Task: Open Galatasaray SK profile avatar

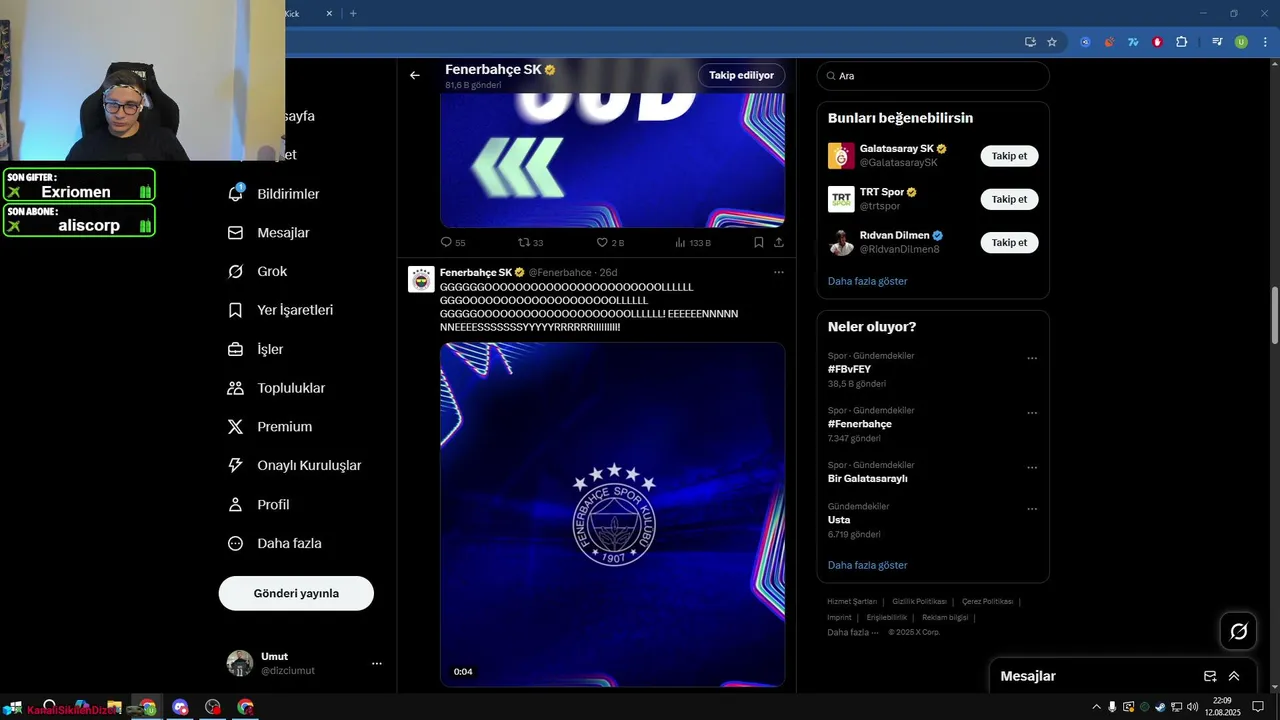Action: pyautogui.click(x=841, y=156)
